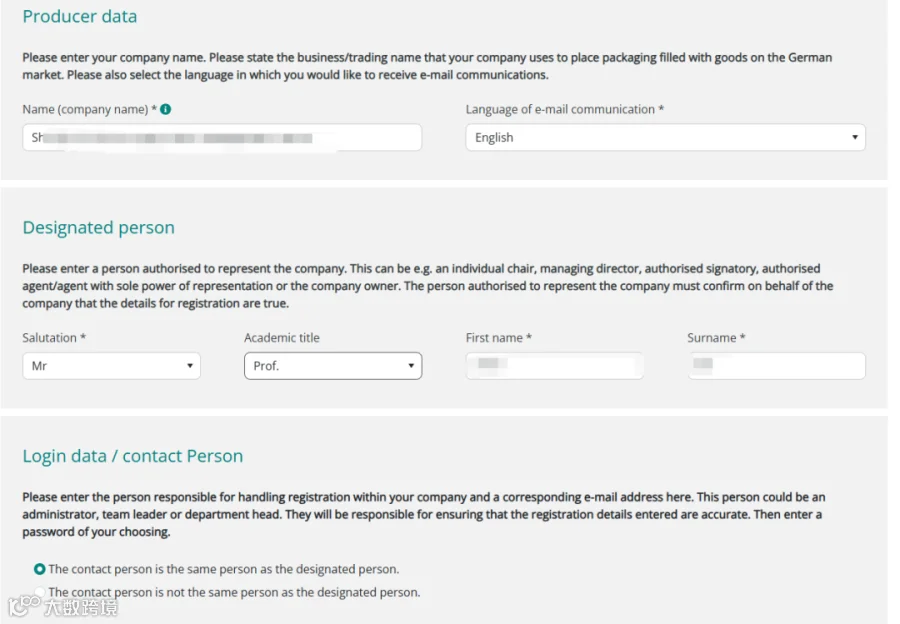
Task: Expand the Academic title dropdown showing Prof.
Action: [333, 366]
